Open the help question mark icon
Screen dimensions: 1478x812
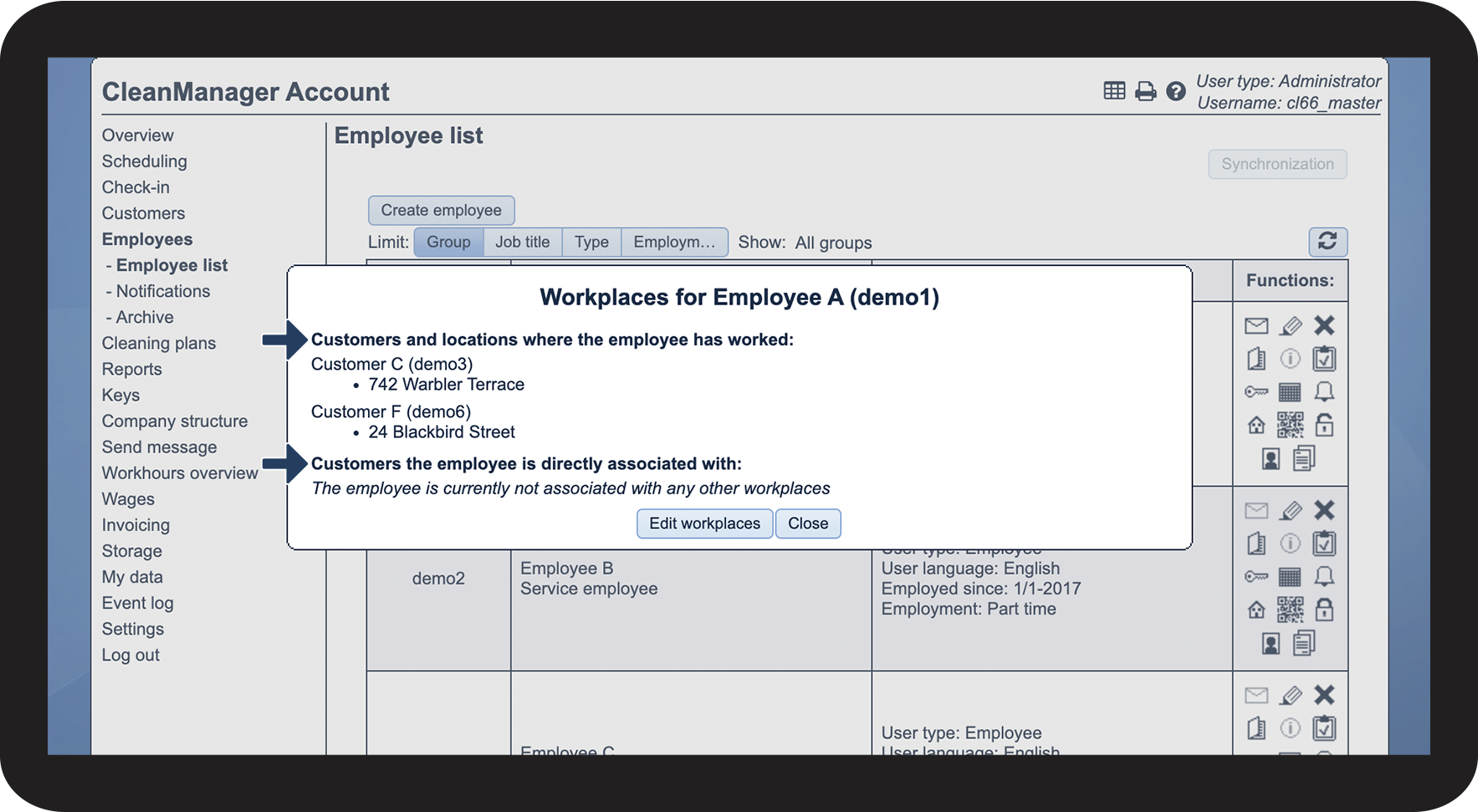tap(1176, 91)
